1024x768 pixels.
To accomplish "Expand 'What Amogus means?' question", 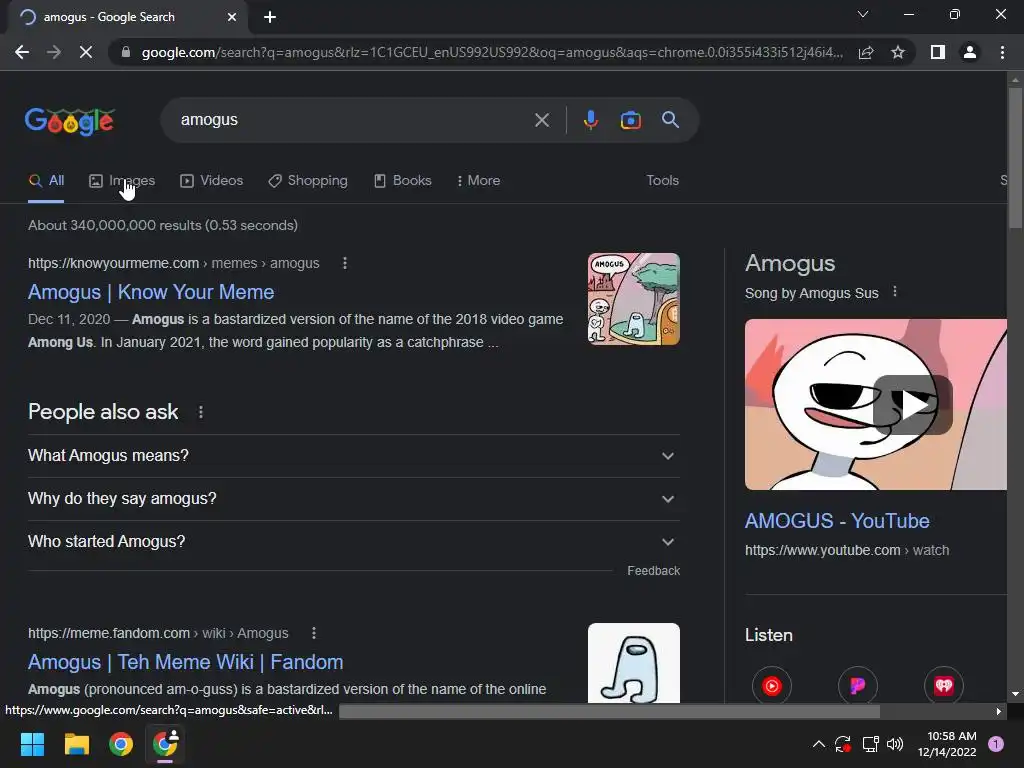I will point(353,456).
